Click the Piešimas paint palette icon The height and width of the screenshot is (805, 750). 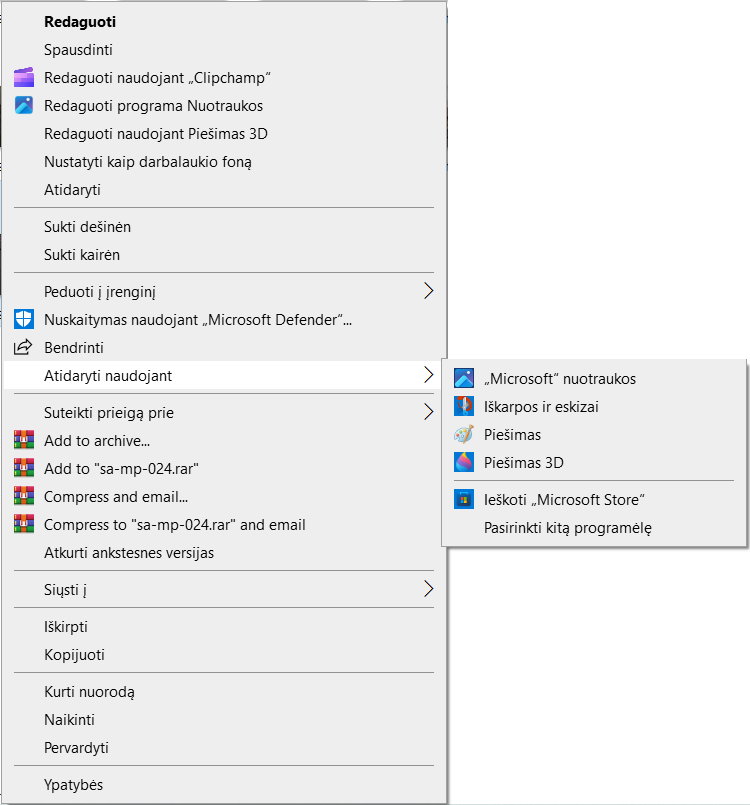point(464,435)
